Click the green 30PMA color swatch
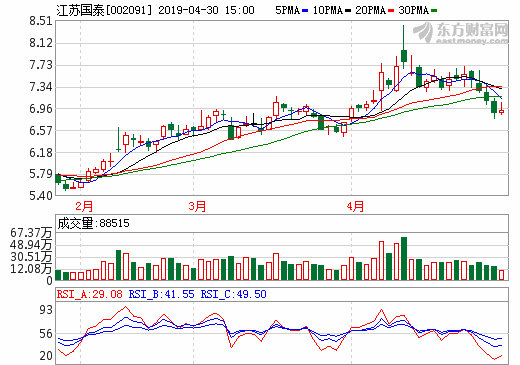520x365 pixels. (x=434, y=11)
